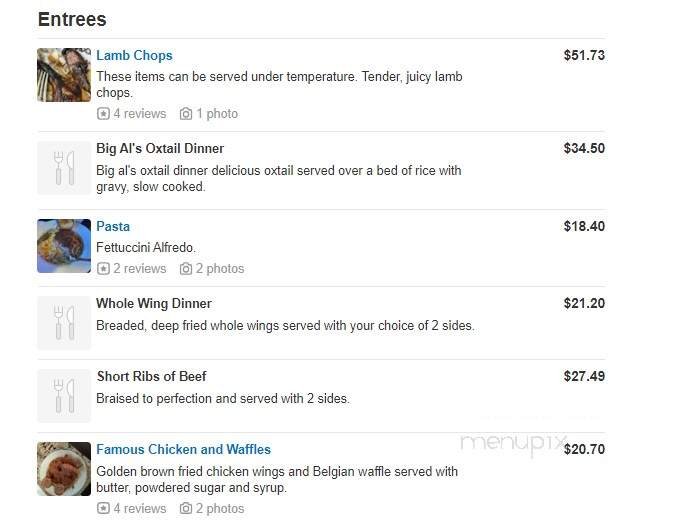693x525 pixels.
Task: Click the Lamb Chops price $51.73
Action: (x=584, y=55)
